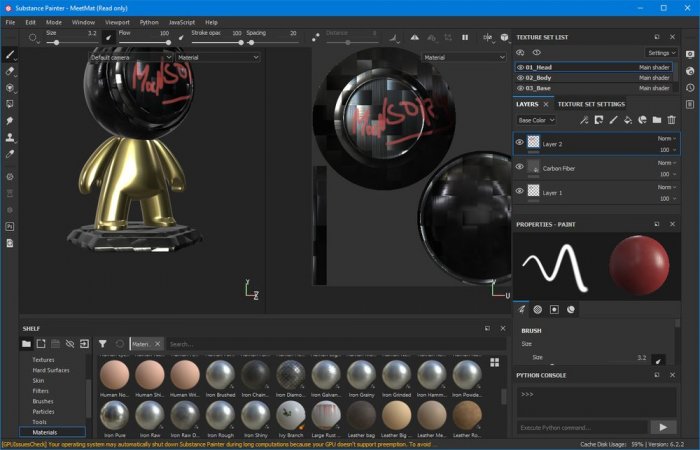Switch to the Texture Set Settings tab

(591, 103)
